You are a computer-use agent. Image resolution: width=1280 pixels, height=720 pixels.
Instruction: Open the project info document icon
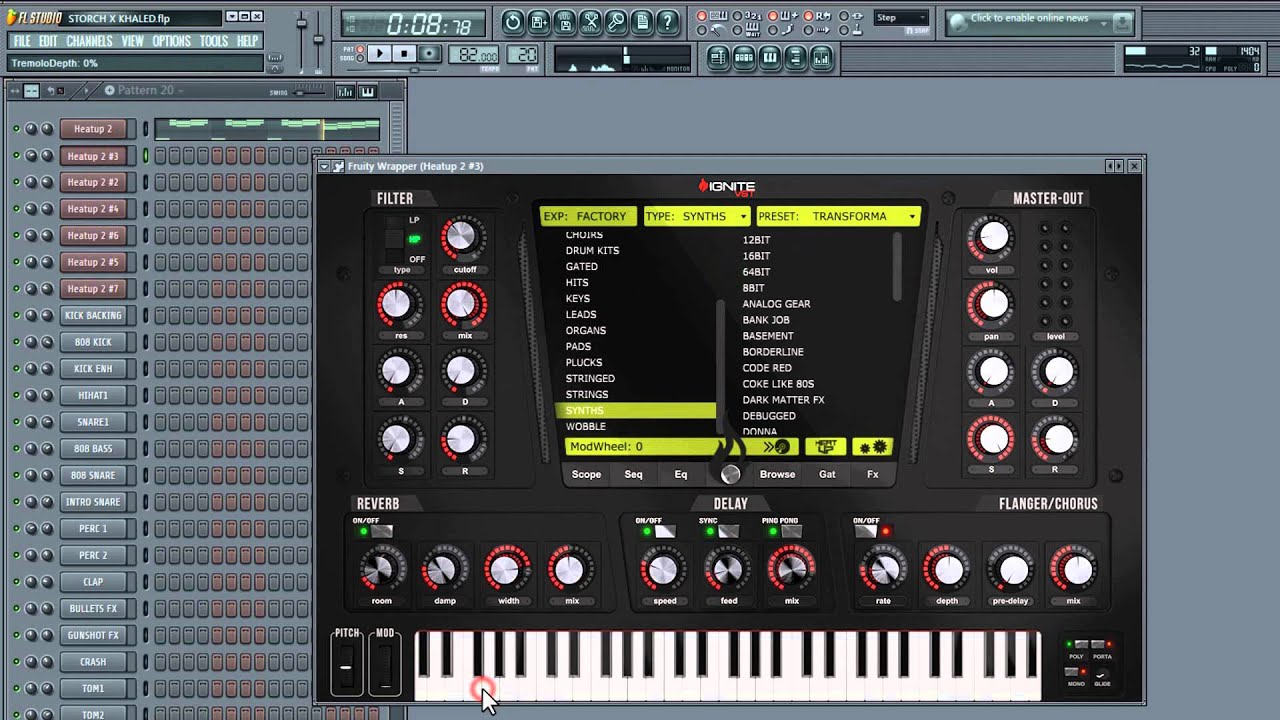642,22
